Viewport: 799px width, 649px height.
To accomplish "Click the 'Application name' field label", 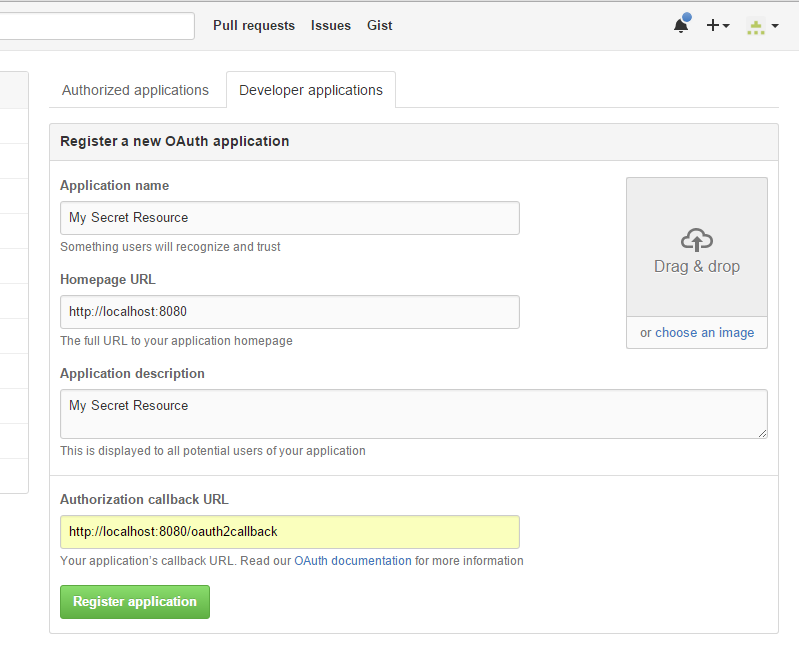I will [114, 186].
